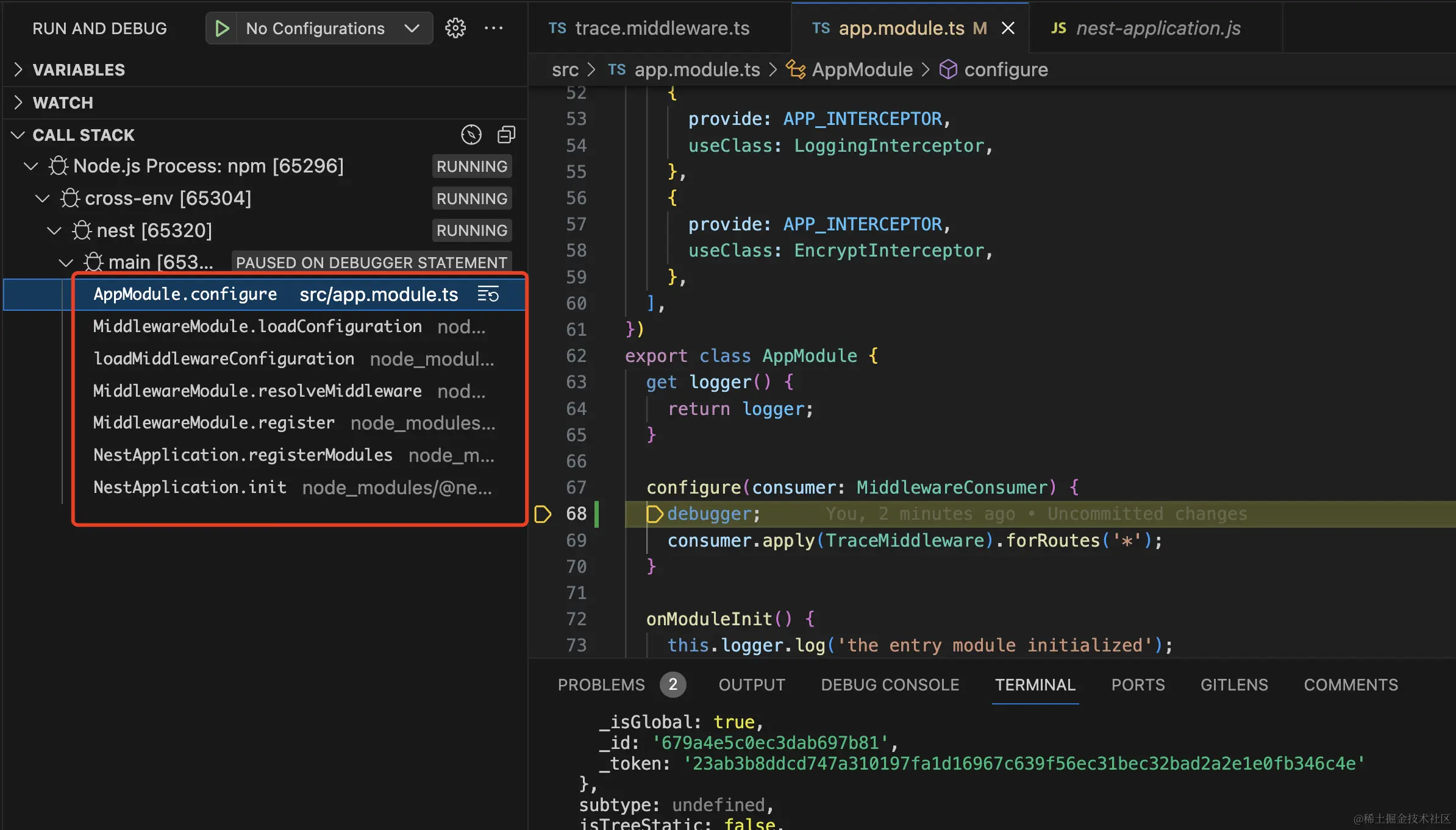
Task: Click the debugger statement on line 68
Action: point(713,514)
